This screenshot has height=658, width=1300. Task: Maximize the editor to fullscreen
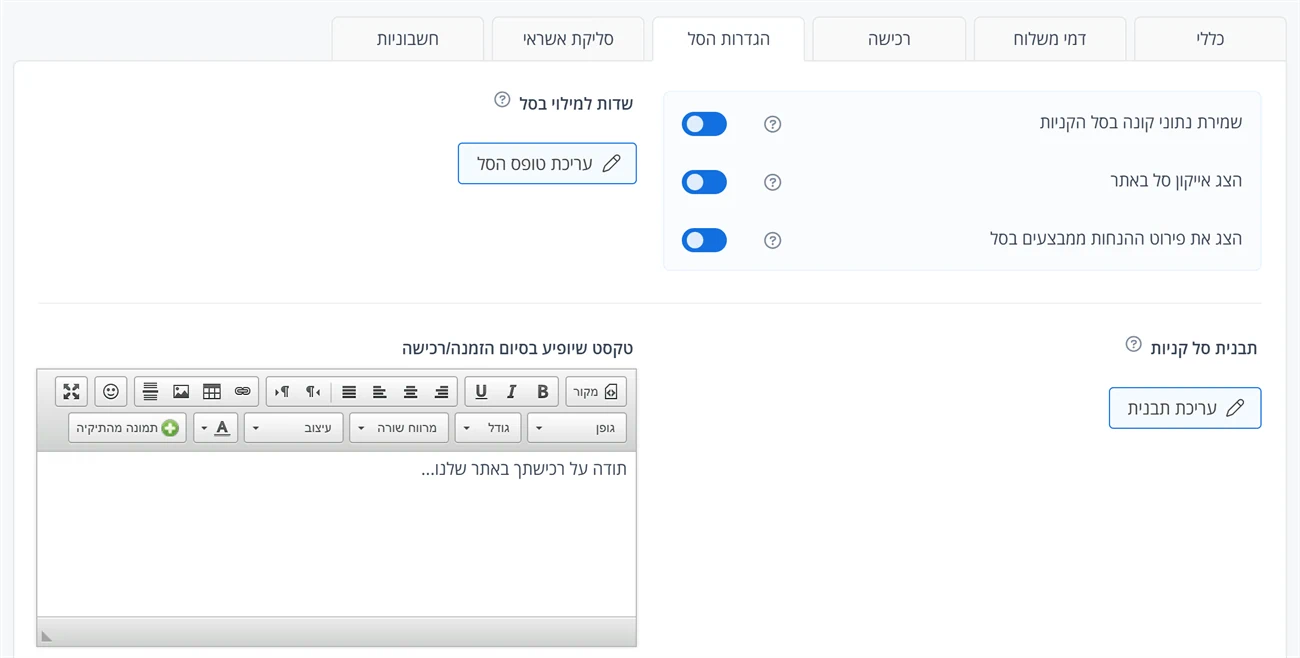71,392
